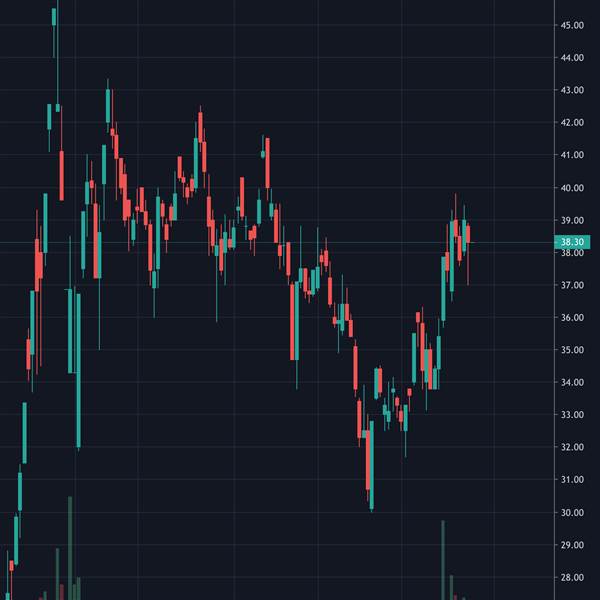Screen dimensions: 600x600
Task: Click the 32.00 price axis label
Action: 572,447
